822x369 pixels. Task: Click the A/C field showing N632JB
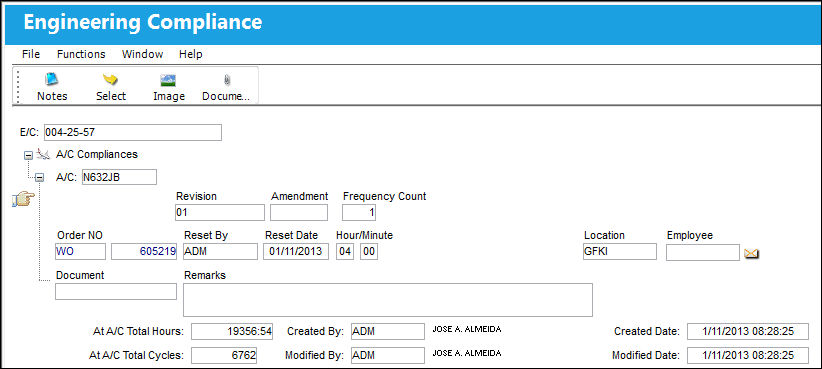pyautogui.click(x=119, y=177)
